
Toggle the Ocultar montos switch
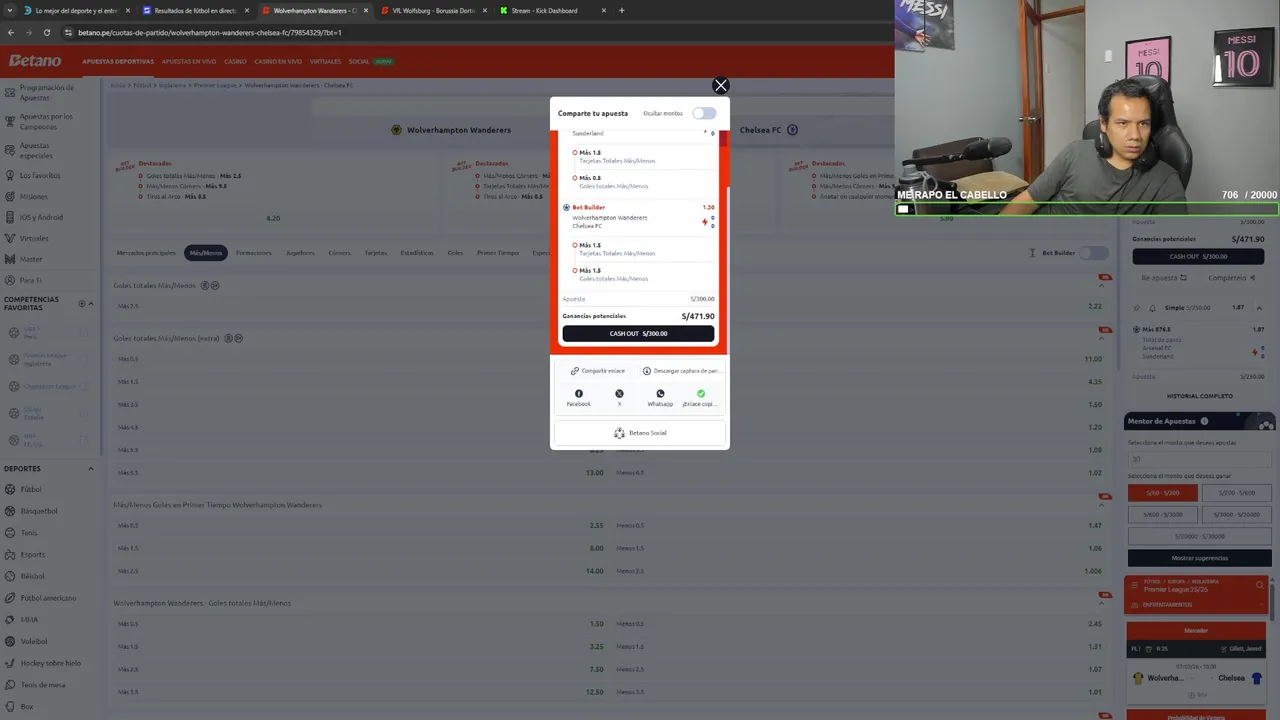pos(704,113)
